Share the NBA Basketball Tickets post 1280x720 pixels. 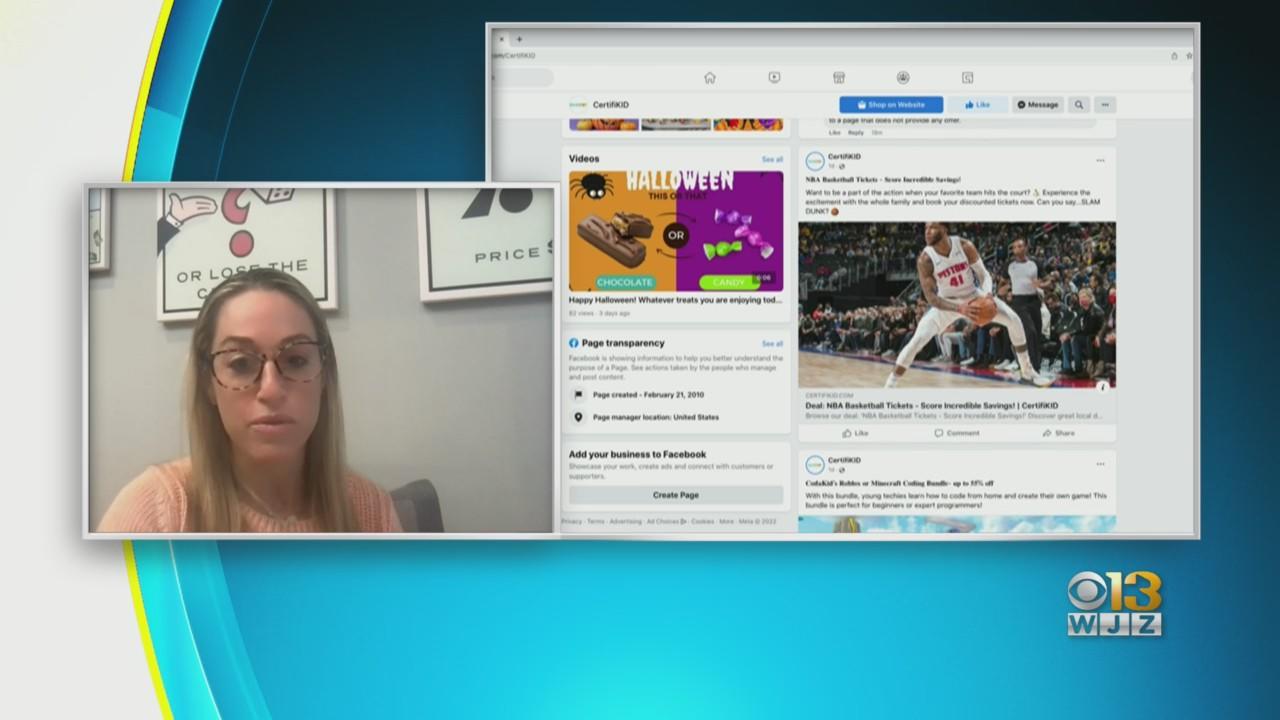(x=1058, y=433)
